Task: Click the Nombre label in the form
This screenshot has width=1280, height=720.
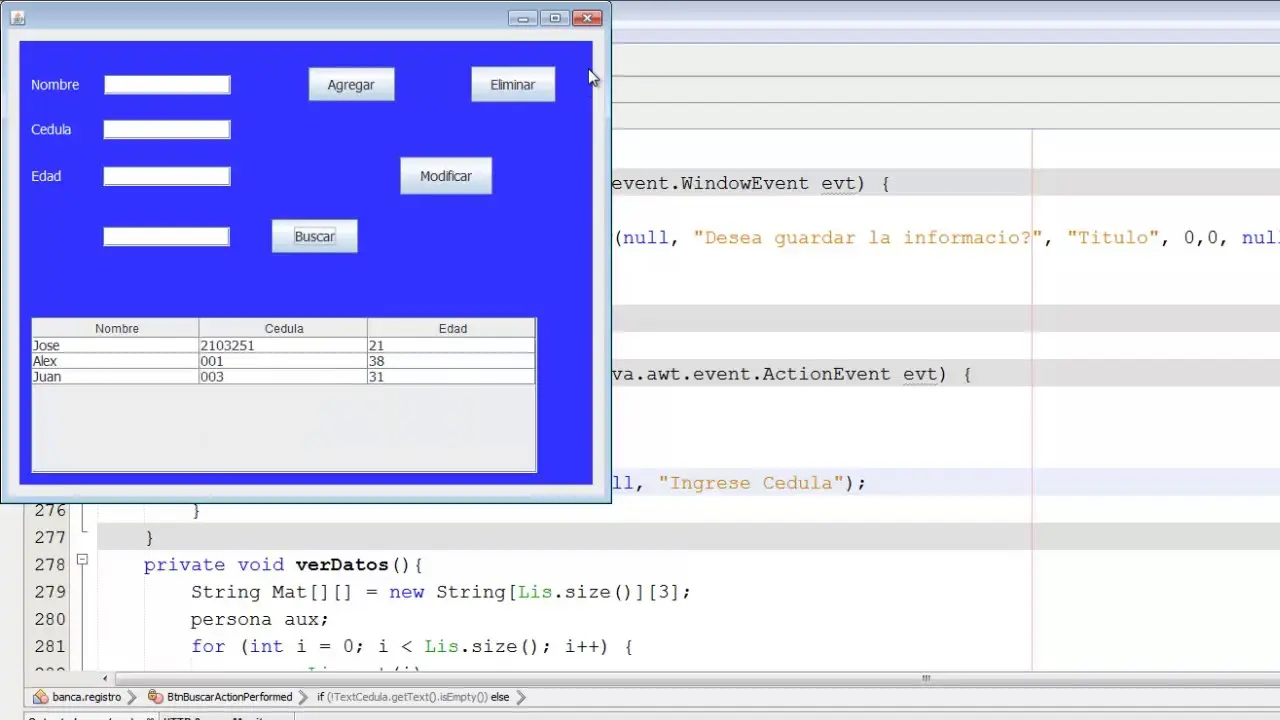Action: [x=55, y=85]
